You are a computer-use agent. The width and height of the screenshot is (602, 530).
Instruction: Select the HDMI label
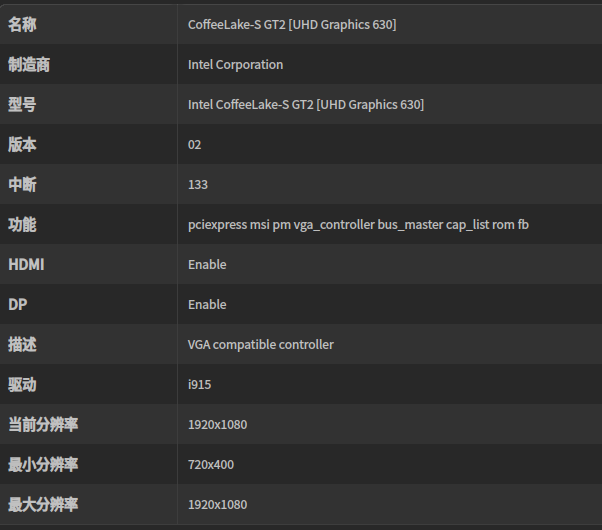pos(26,264)
